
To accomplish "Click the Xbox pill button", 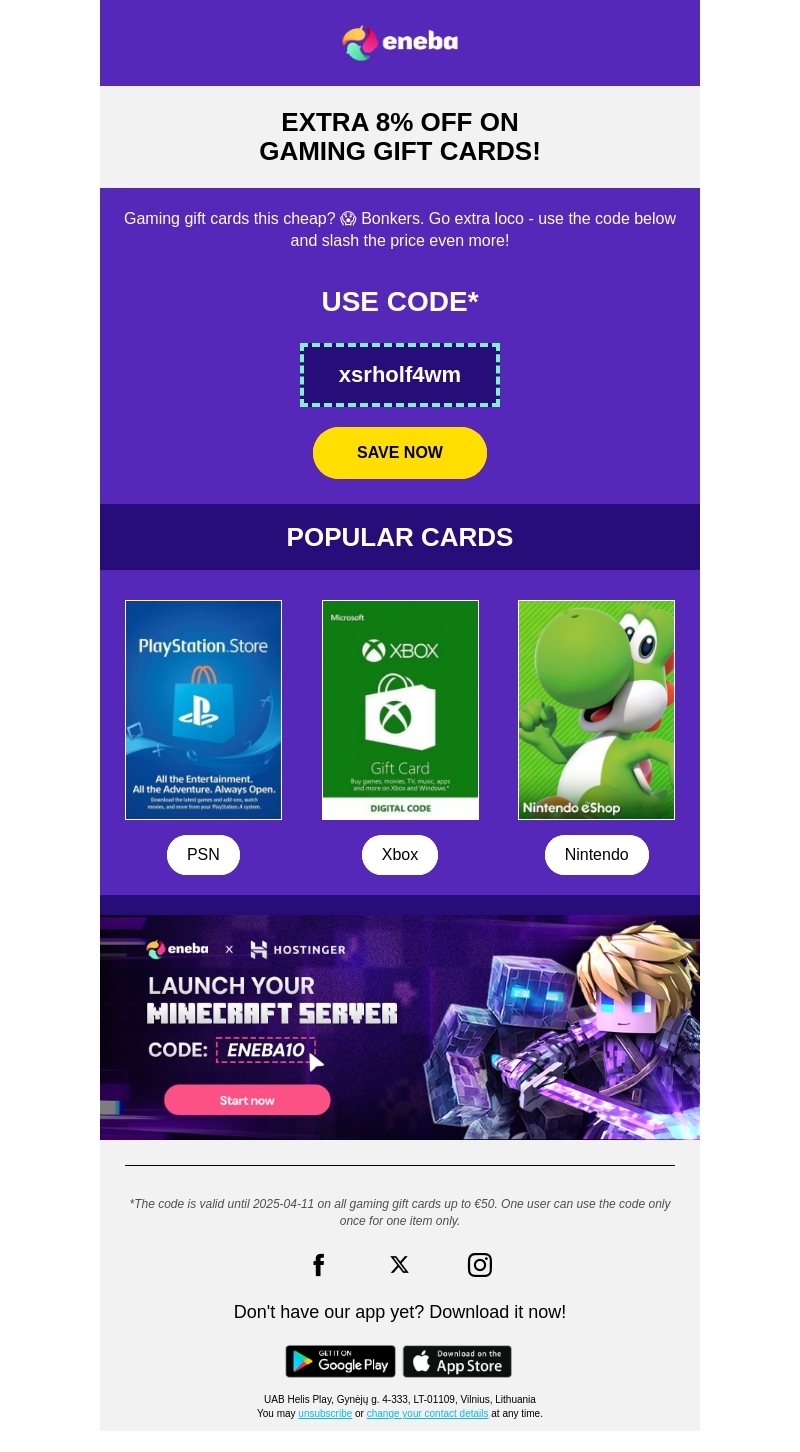I will click(x=400, y=855).
